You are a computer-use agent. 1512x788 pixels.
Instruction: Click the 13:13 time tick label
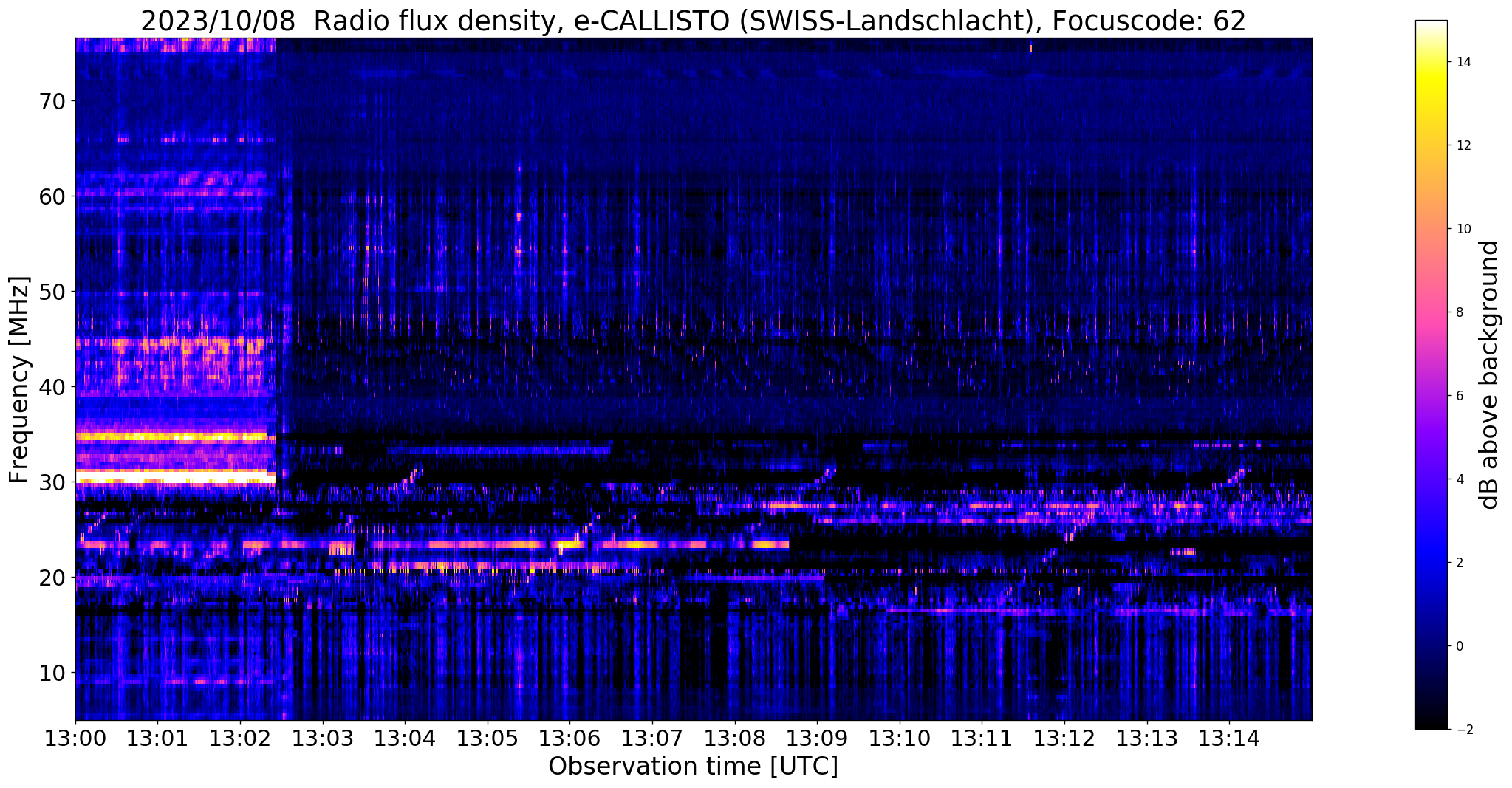coord(1146,738)
